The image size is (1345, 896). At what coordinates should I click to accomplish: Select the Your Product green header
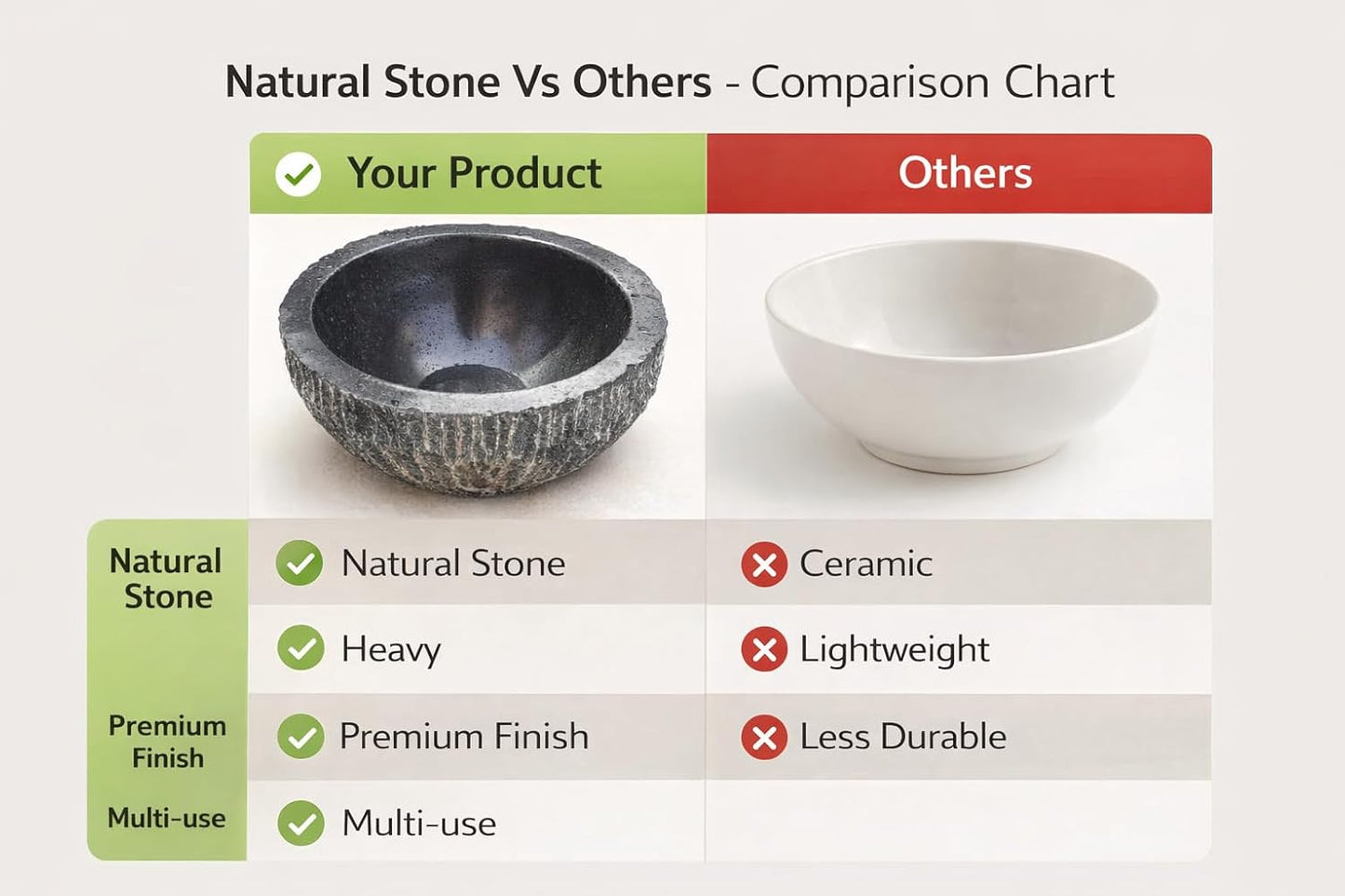point(477,173)
